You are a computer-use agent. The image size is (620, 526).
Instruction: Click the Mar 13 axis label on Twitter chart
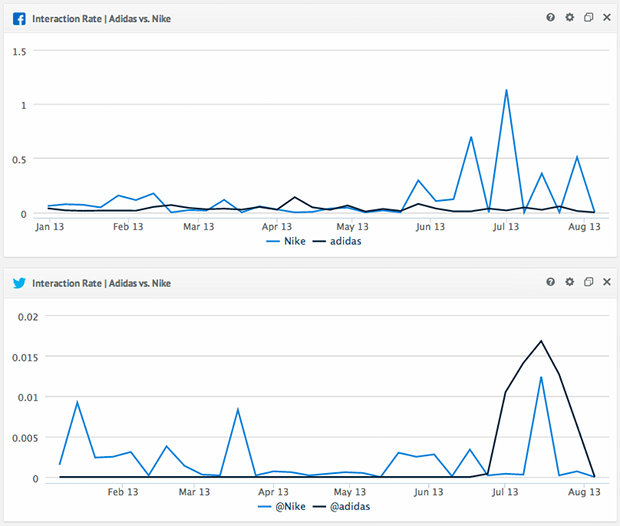click(194, 492)
